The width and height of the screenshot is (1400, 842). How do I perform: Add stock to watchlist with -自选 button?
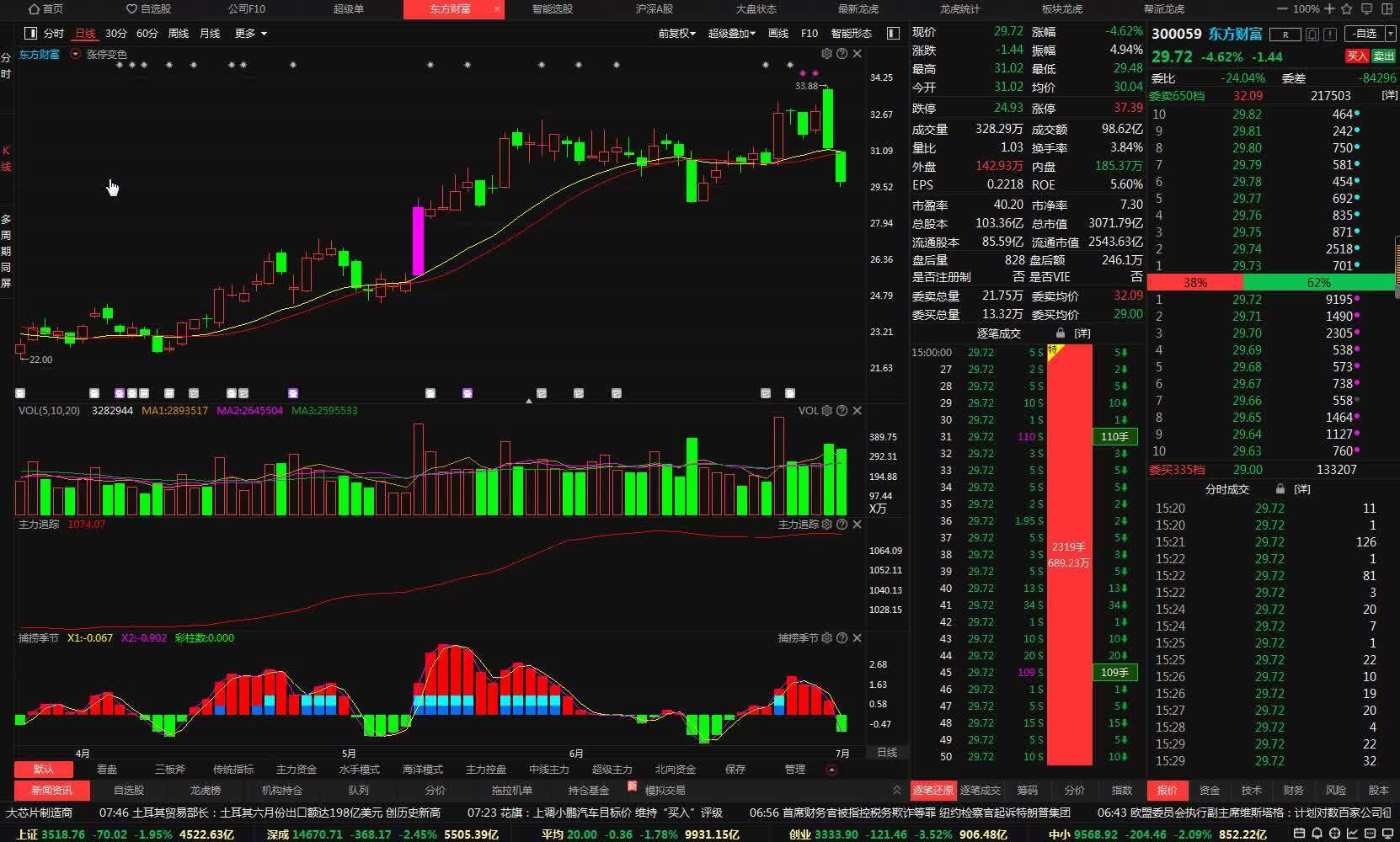(1365, 35)
